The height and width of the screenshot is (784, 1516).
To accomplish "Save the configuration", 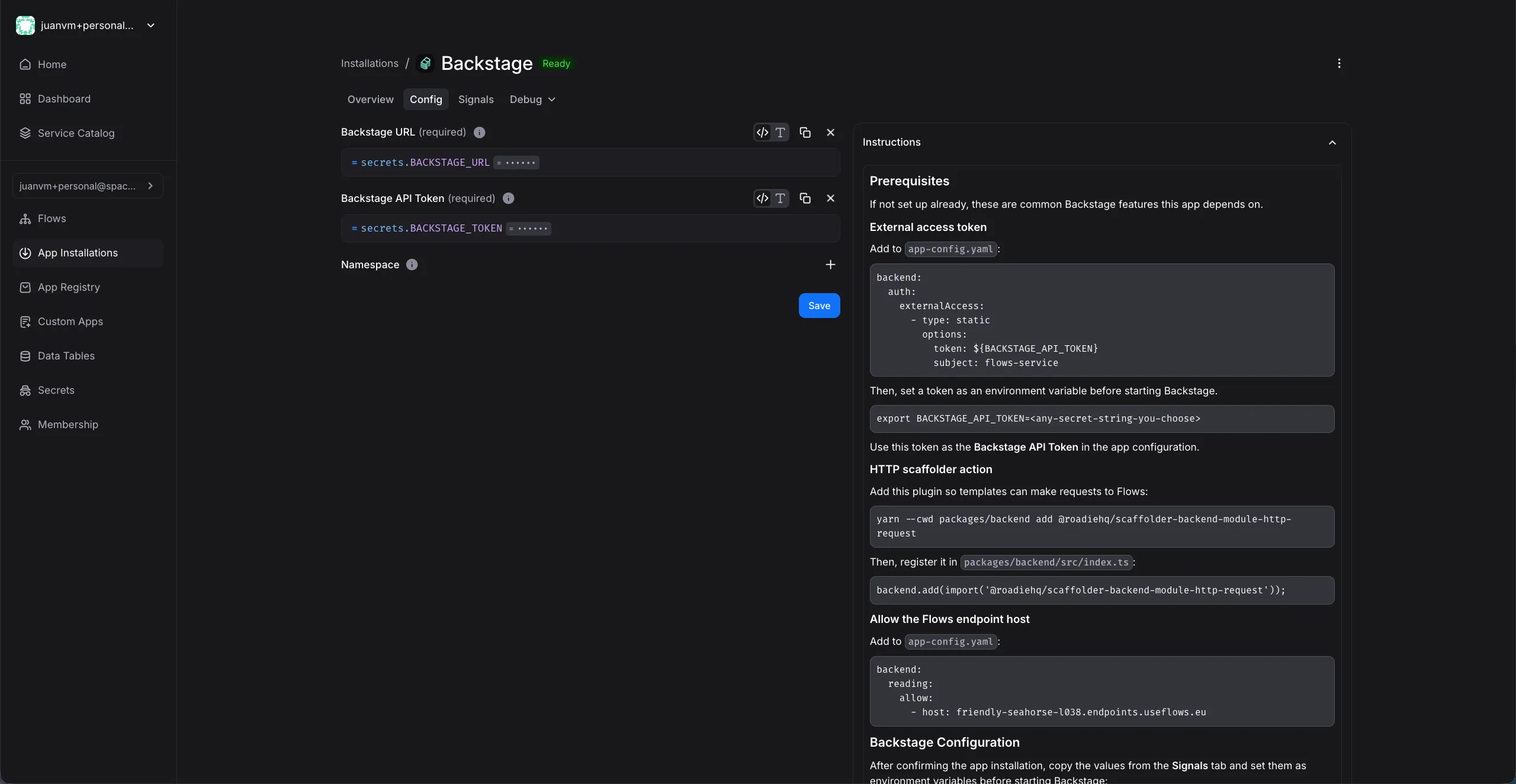I will coord(819,306).
